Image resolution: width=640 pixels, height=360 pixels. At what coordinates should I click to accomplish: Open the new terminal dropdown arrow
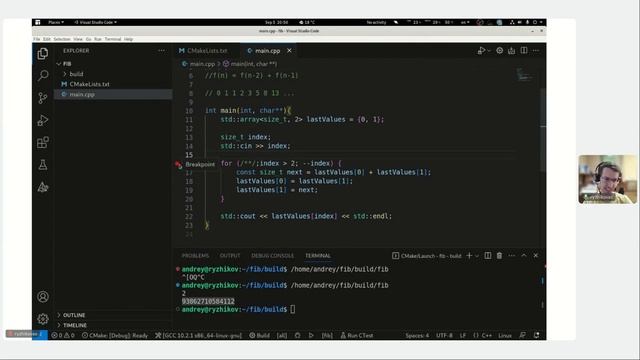[477, 256]
